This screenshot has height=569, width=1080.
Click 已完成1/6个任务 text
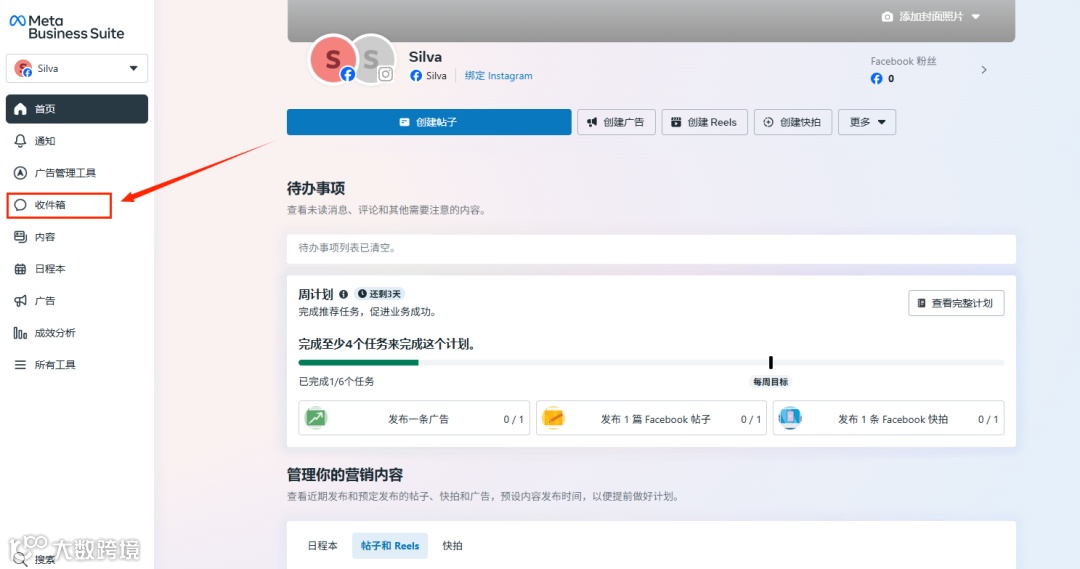click(x=336, y=382)
